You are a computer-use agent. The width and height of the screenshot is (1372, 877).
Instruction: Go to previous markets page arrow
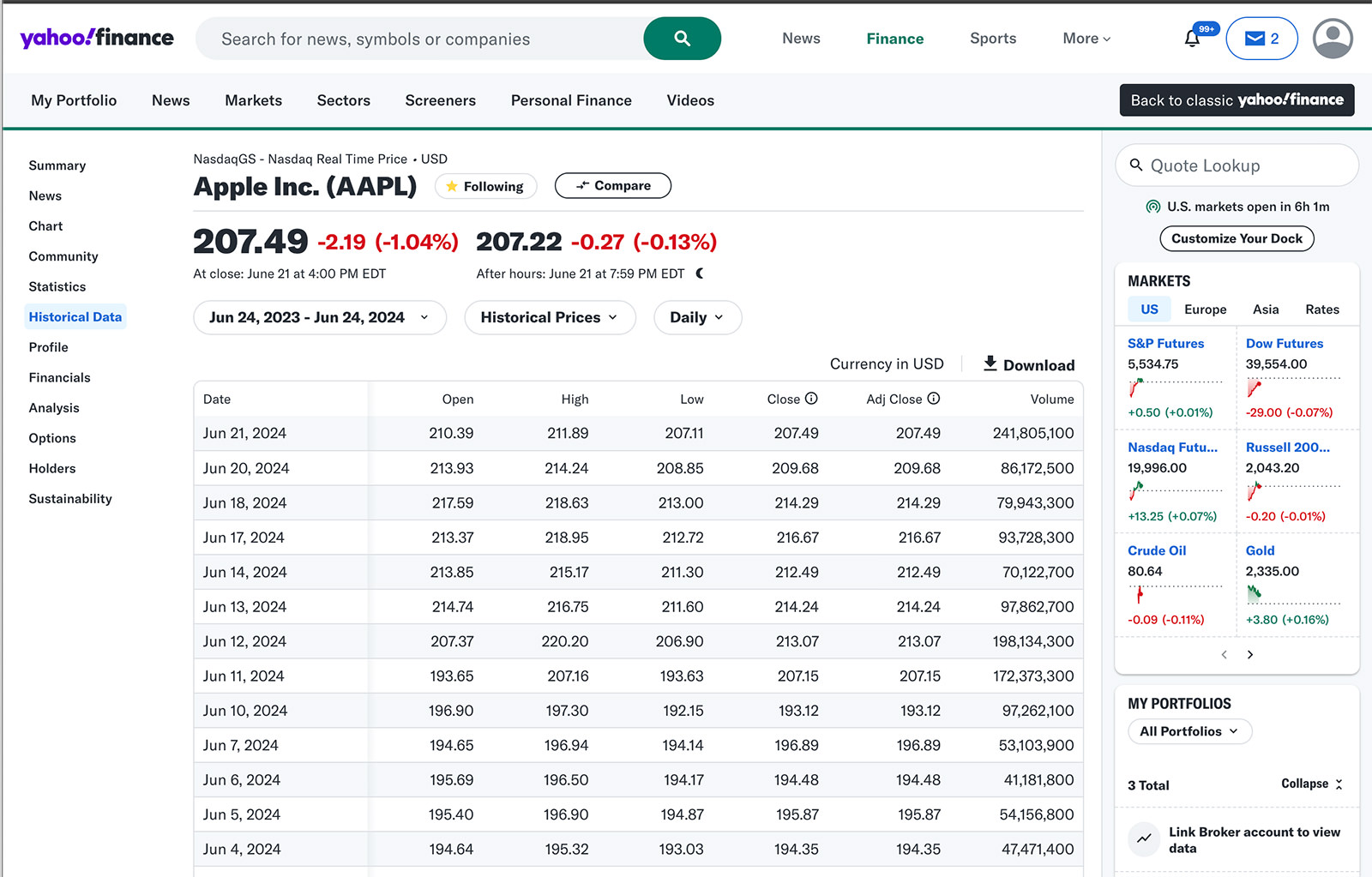pos(1224,655)
